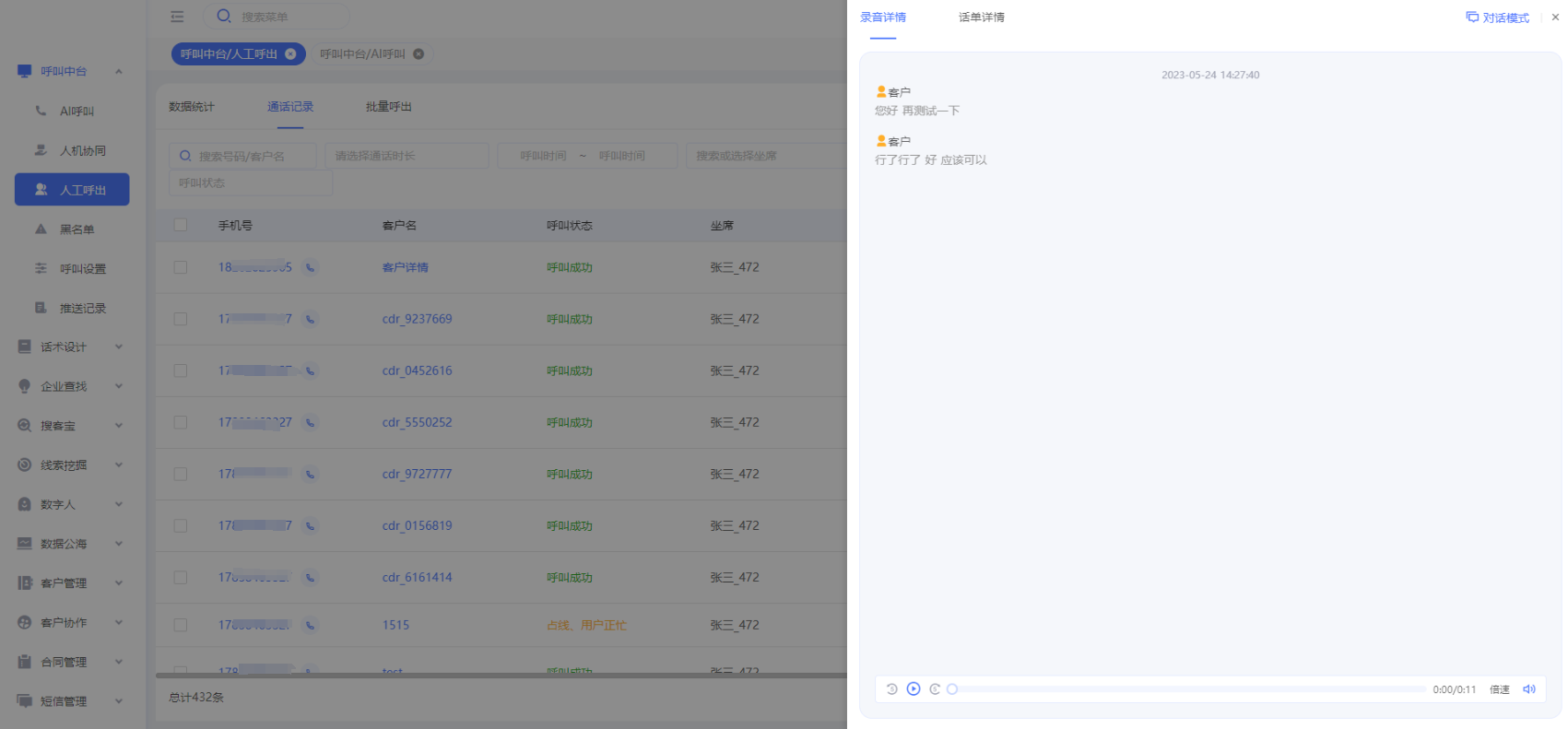
Task: Collapse the sidebar menu icon
Action: (177, 17)
